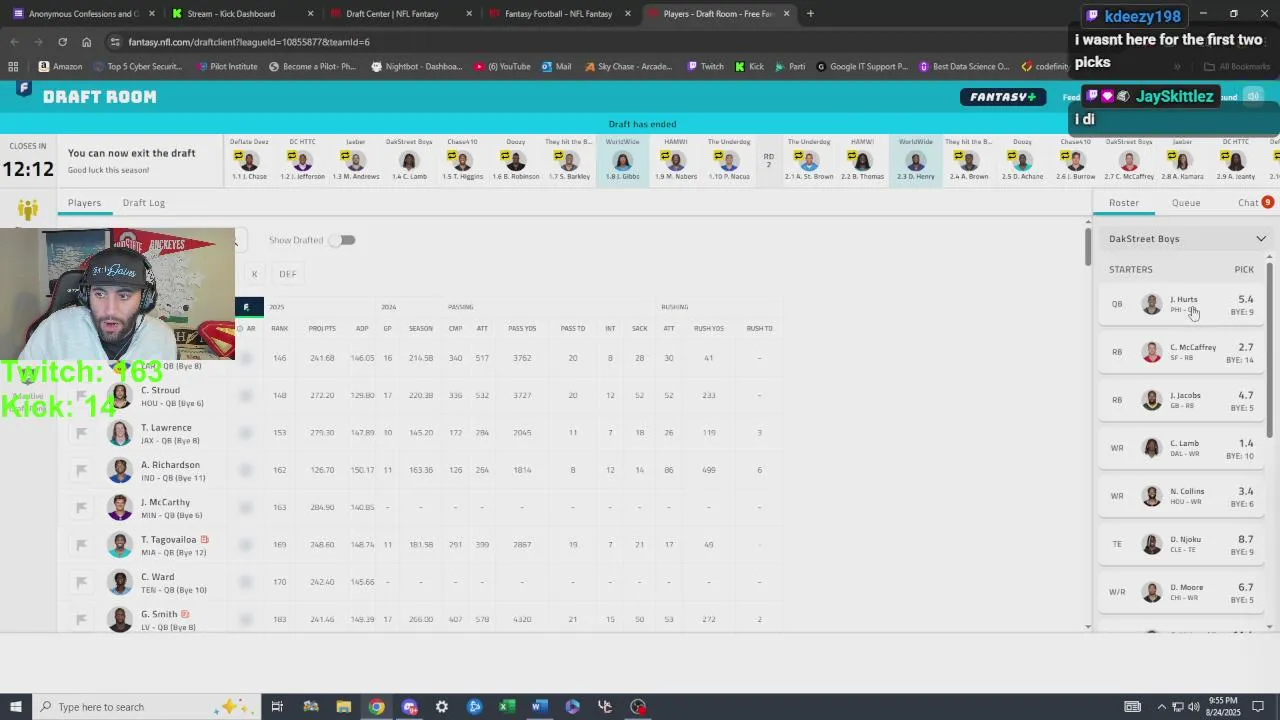
Task: Sort table by PASS YDS column
Action: click(522, 329)
